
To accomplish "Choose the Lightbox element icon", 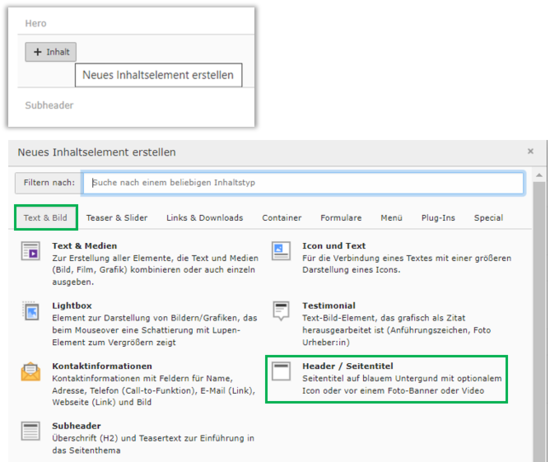I will [x=31, y=311].
